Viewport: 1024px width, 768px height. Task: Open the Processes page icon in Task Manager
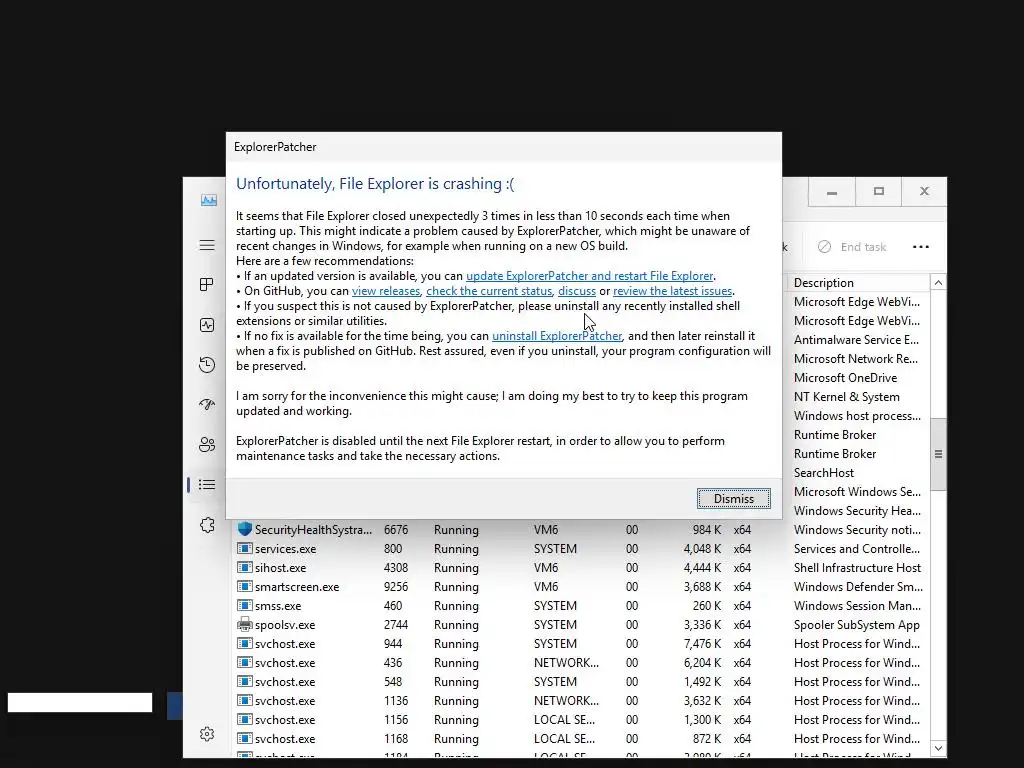coord(207,285)
